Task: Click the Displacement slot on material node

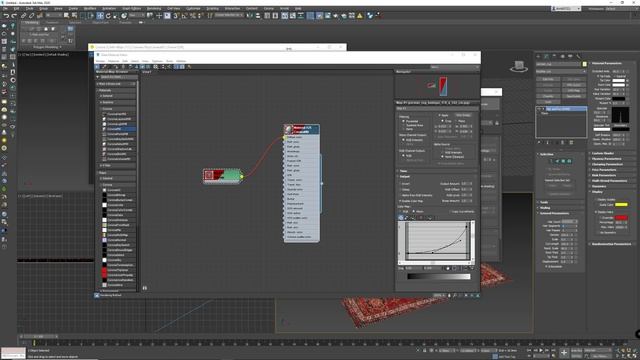Action: pos(301,204)
